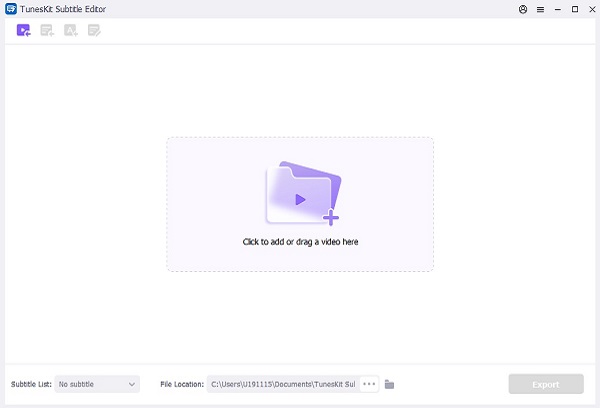Viewport: 600px width, 408px height.
Task: Click the Add text subtitle toolbar icon
Action: pos(71,30)
